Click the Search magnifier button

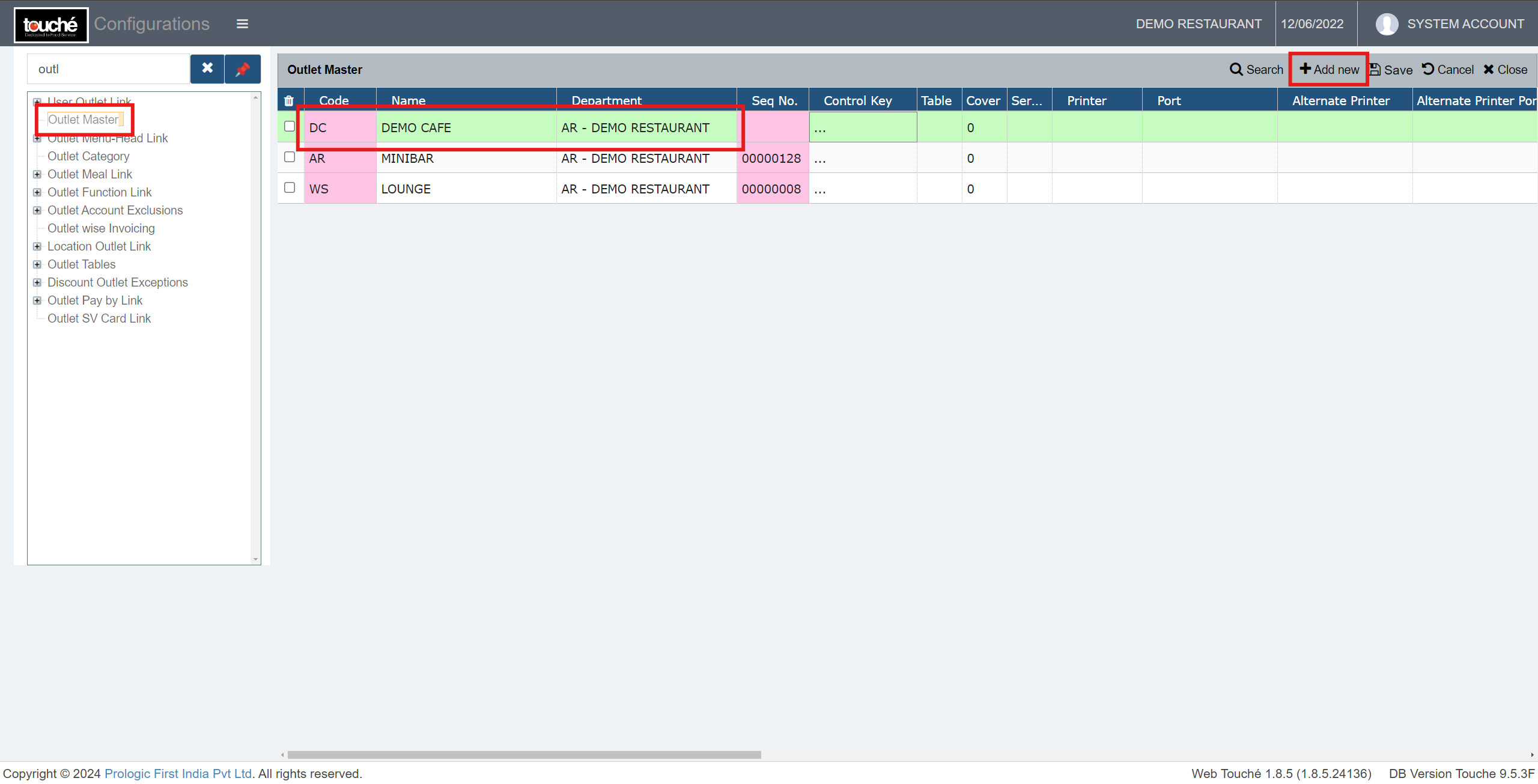point(1256,70)
